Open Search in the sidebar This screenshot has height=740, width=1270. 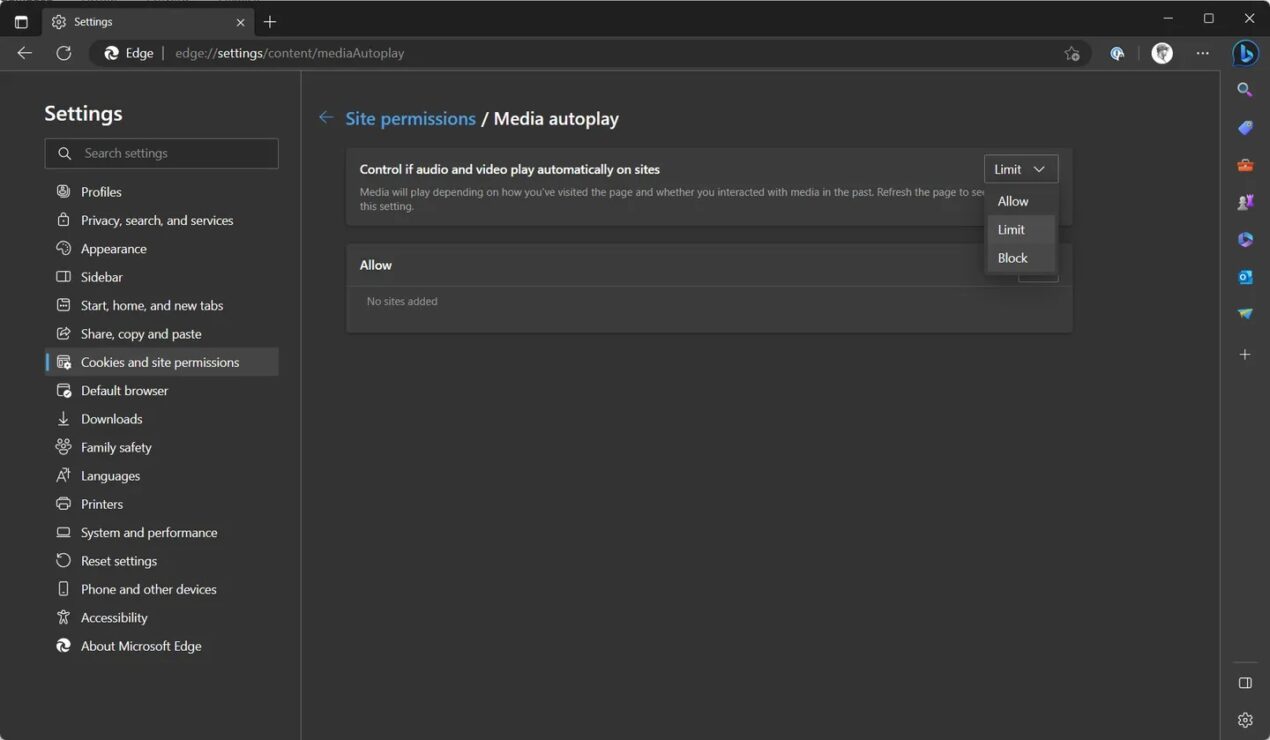(1245, 89)
